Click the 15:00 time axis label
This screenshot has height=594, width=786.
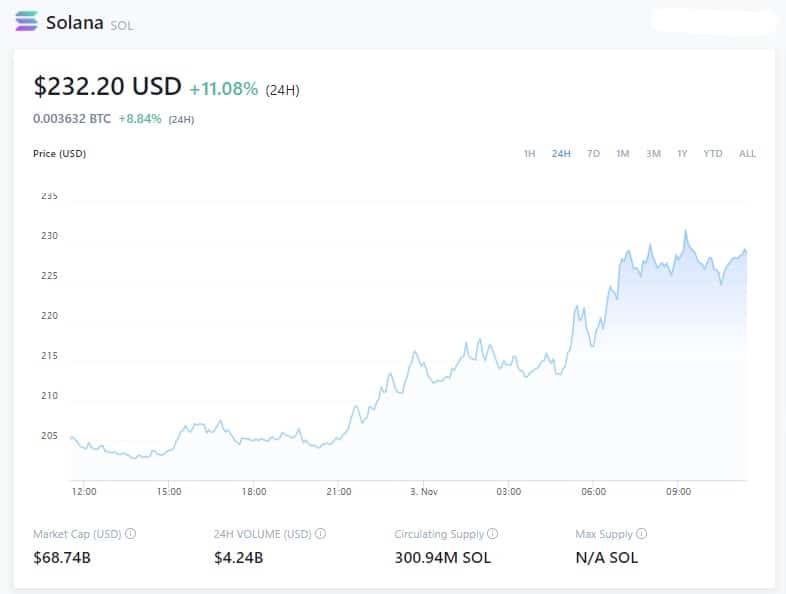169,492
